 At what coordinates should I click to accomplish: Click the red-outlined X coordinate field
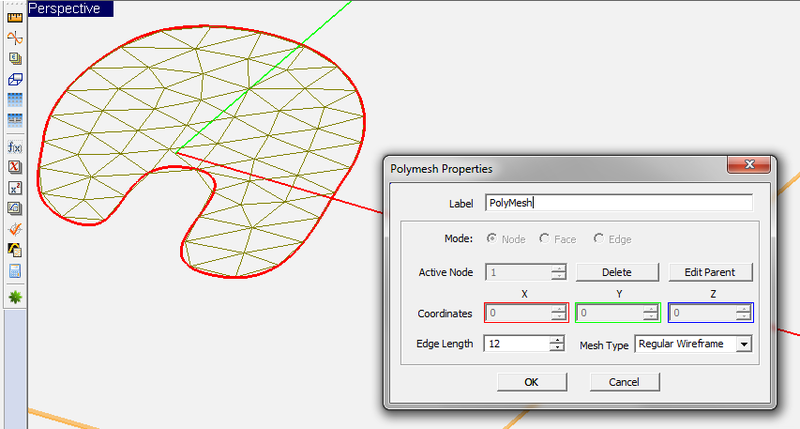tap(526, 313)
